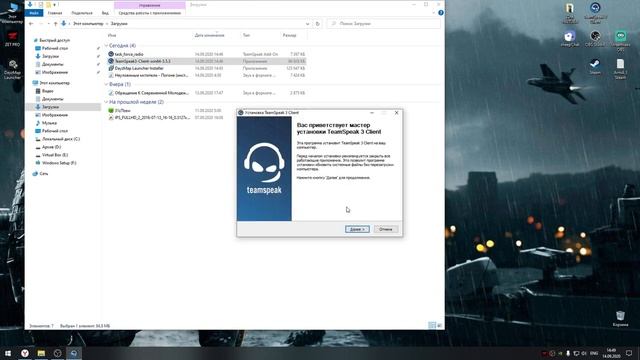Open Средства работы с приложениями tab
Viewport: 640px width, 360px height.
point(150,13)
